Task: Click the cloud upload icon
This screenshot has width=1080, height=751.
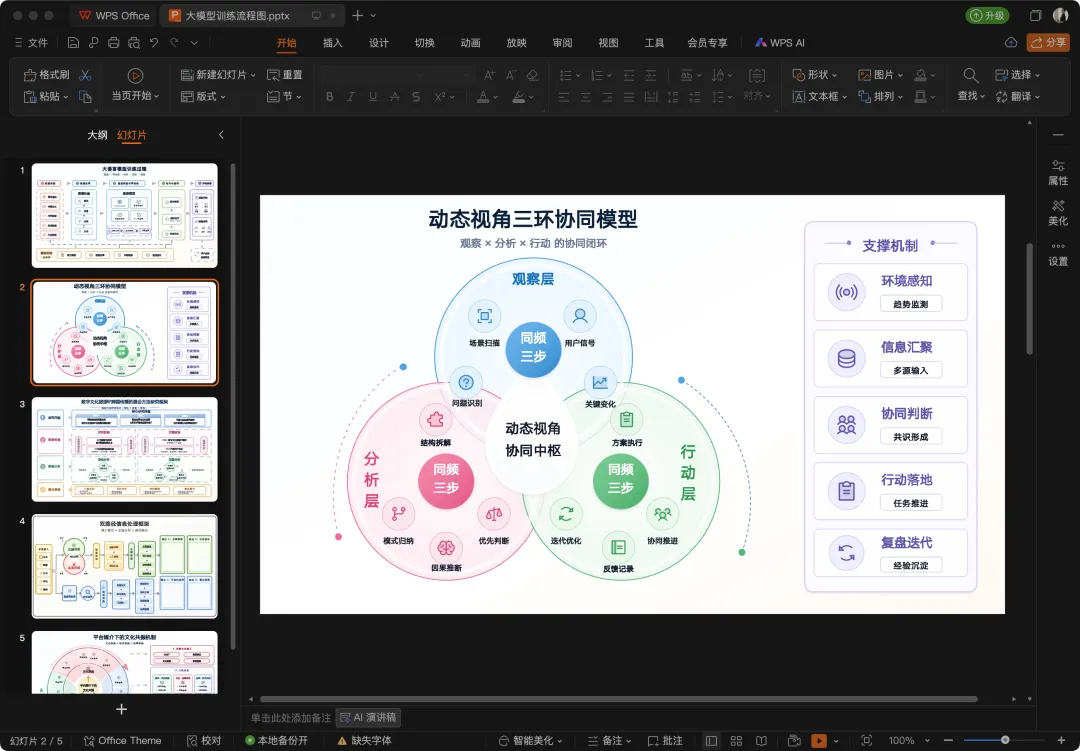Action: click(x=1010, y=43)
